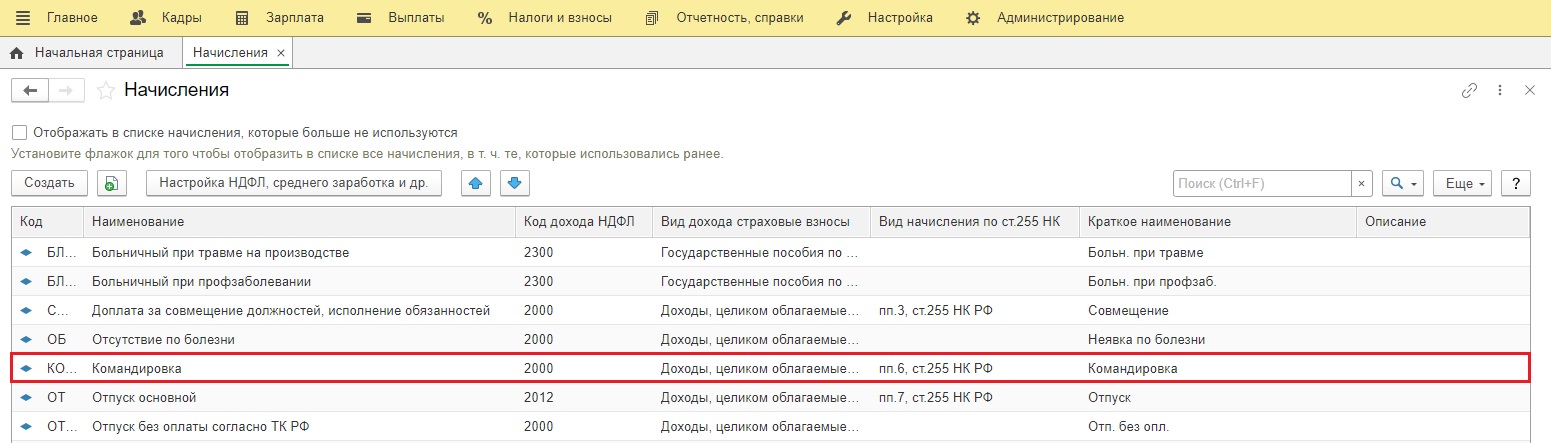1551x443 pixels.
Task: Click row icon of Отпуск основной
Action: pos(27,398)
